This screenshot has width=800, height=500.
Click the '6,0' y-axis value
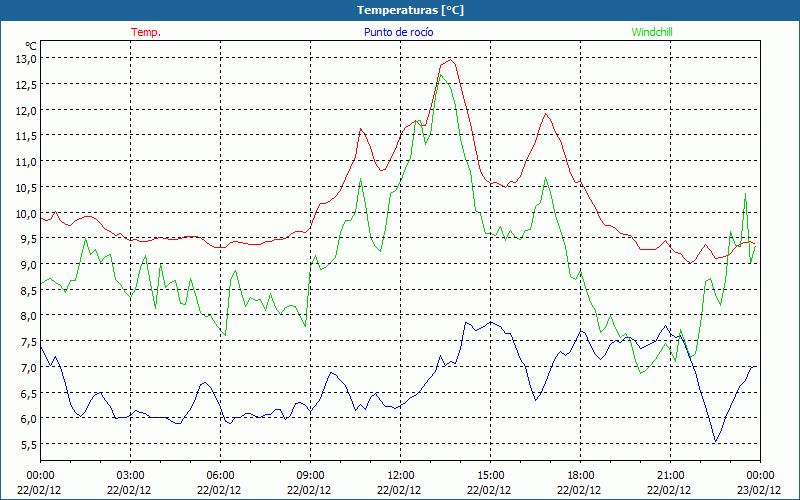pos(29,418)
